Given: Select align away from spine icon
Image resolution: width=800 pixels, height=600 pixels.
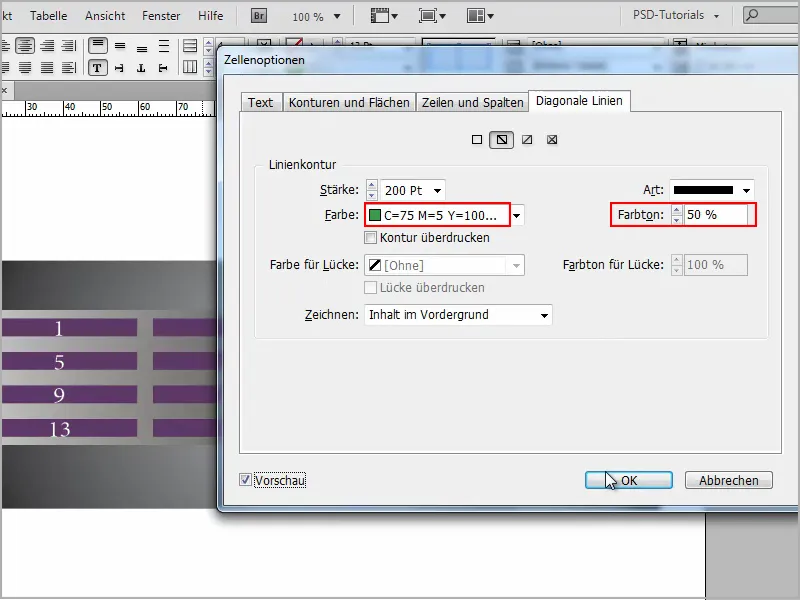Looking at the screenshot, I should 68,46.
